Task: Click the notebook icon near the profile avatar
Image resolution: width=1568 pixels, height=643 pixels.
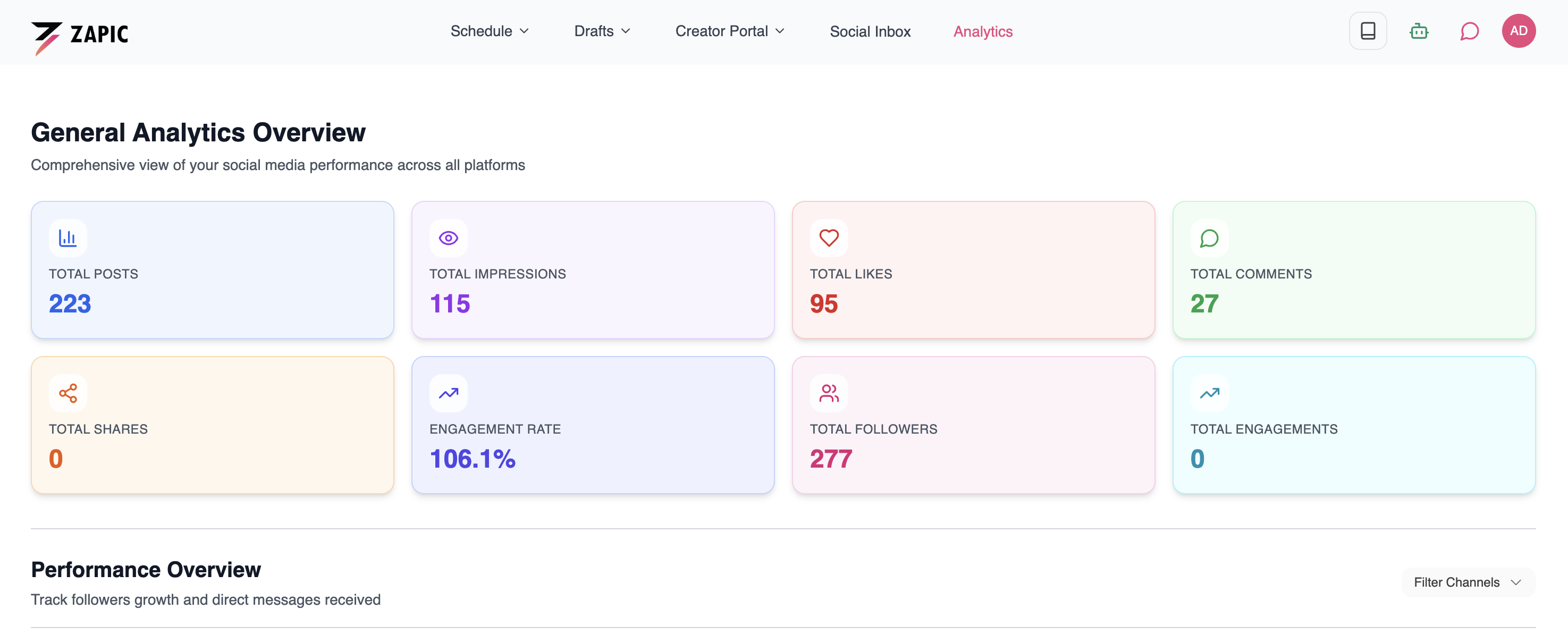Action: [1368, 31]
